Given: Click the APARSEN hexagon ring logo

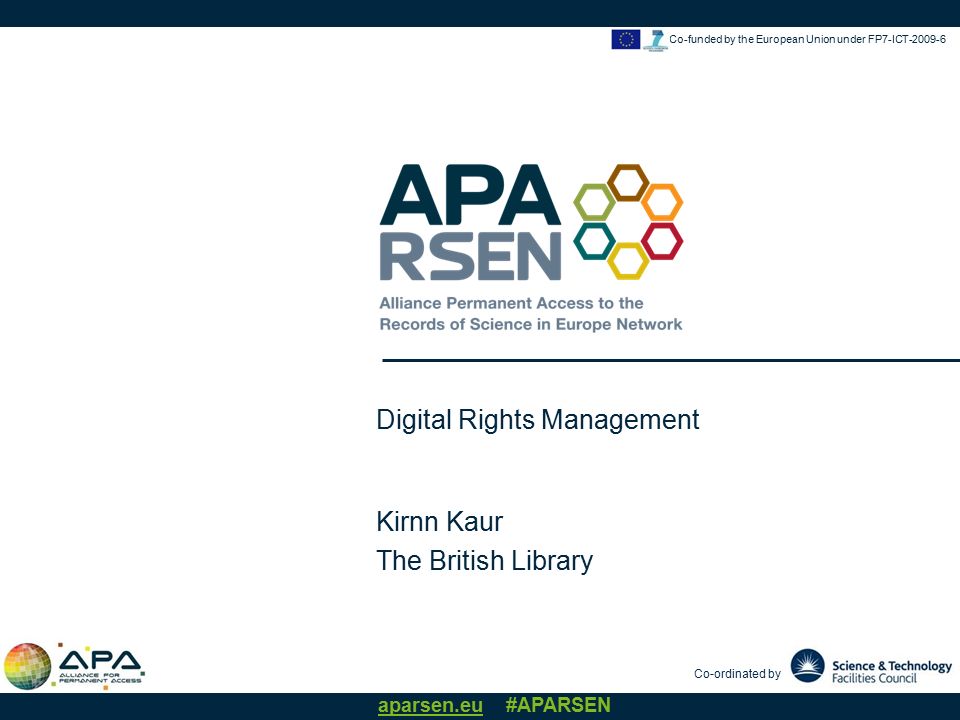Looking at the screenshot, I should point(628,222).
